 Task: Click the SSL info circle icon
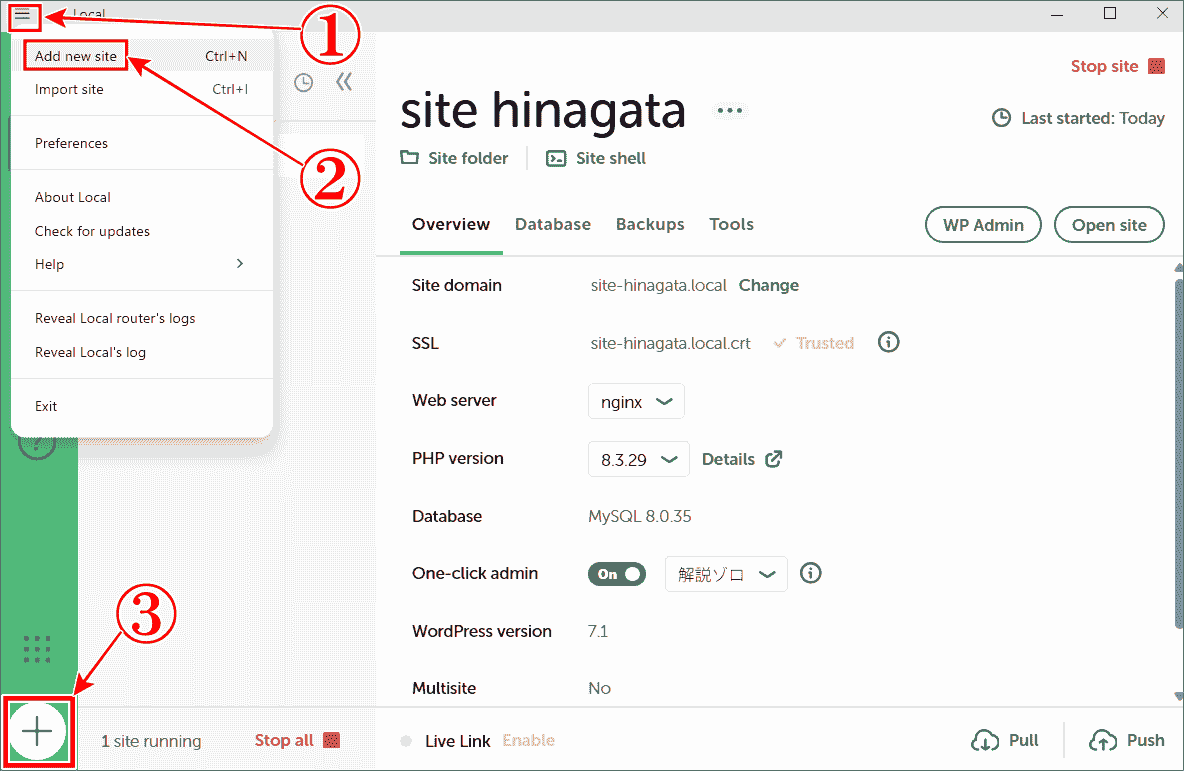(x=889, y=343)
